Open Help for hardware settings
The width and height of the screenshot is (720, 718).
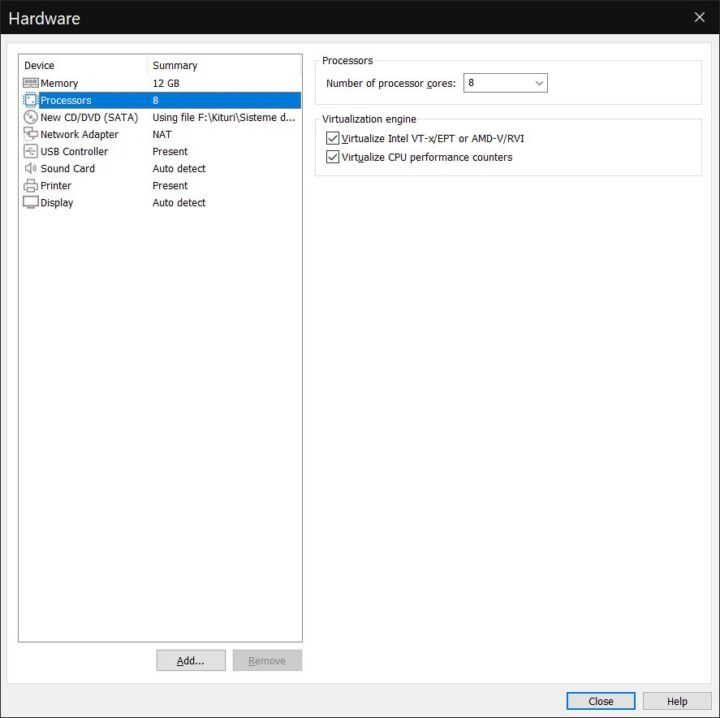point(677,701)
